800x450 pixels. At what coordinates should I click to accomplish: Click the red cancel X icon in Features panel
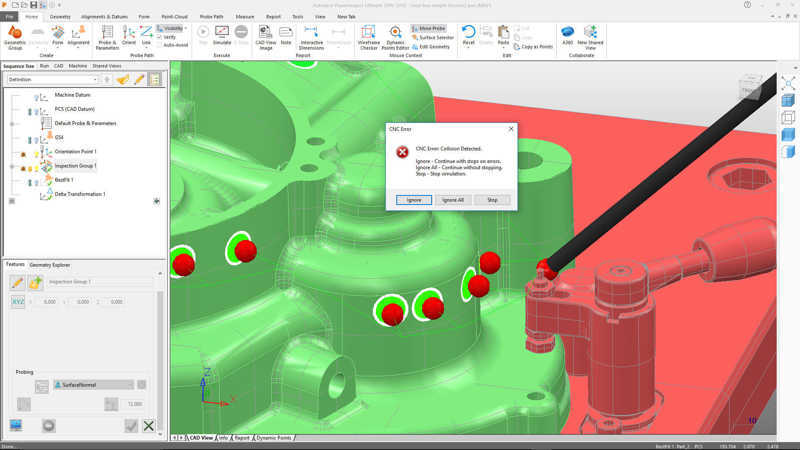149,426
